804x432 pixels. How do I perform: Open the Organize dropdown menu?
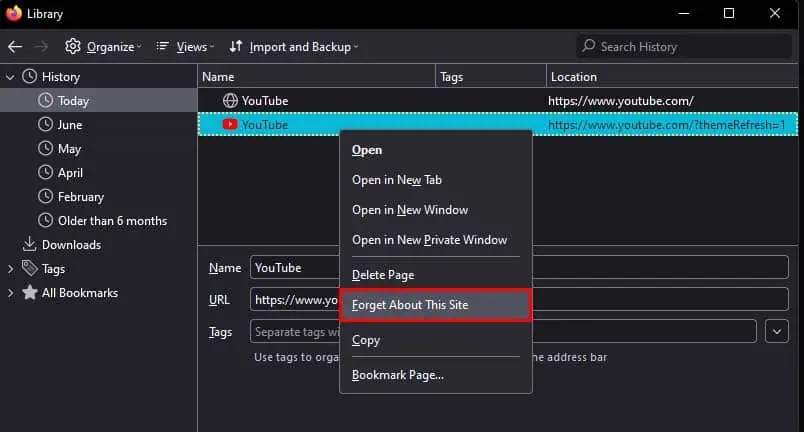[113, 47]
